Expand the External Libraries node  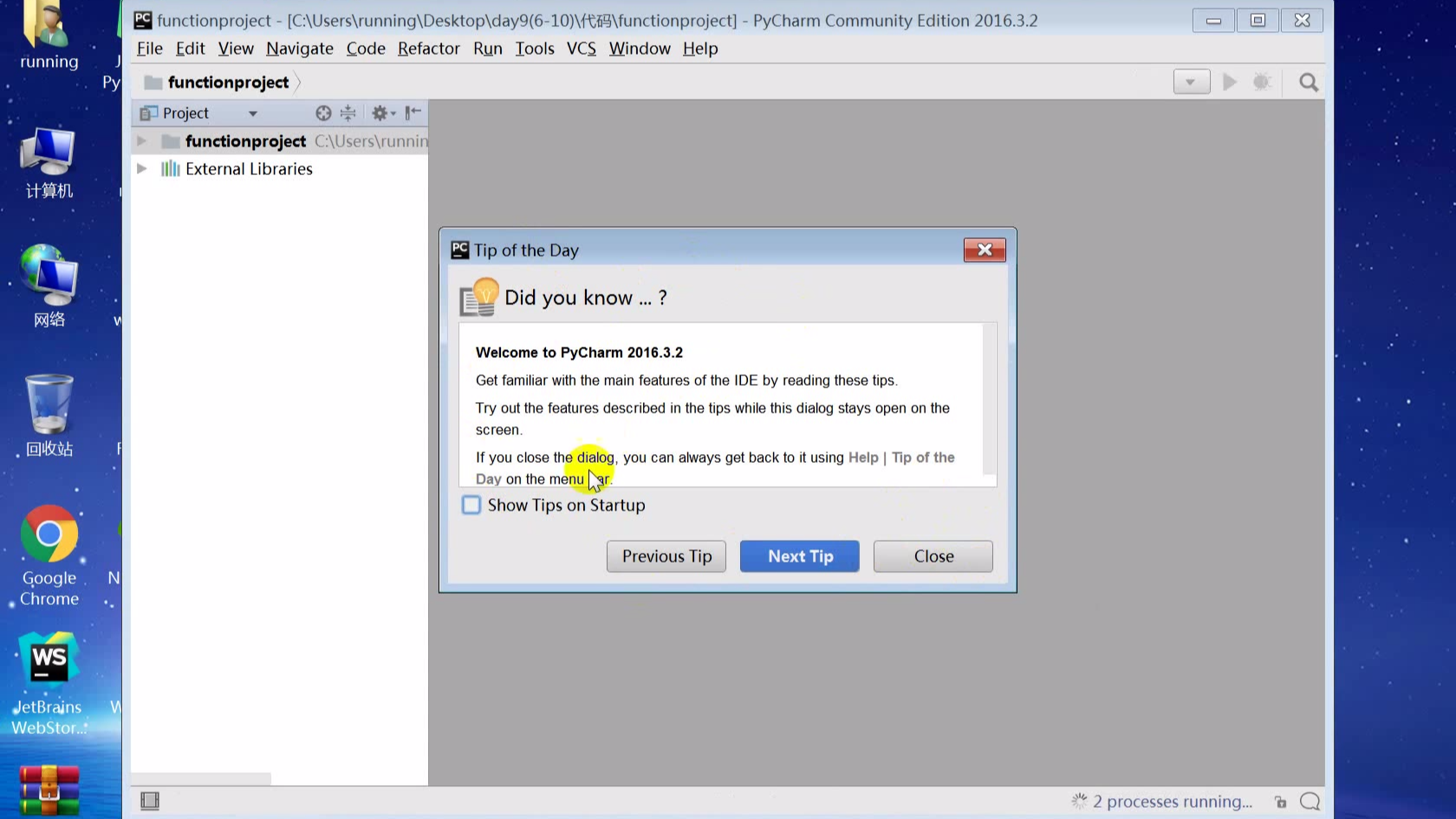point(142,169)
